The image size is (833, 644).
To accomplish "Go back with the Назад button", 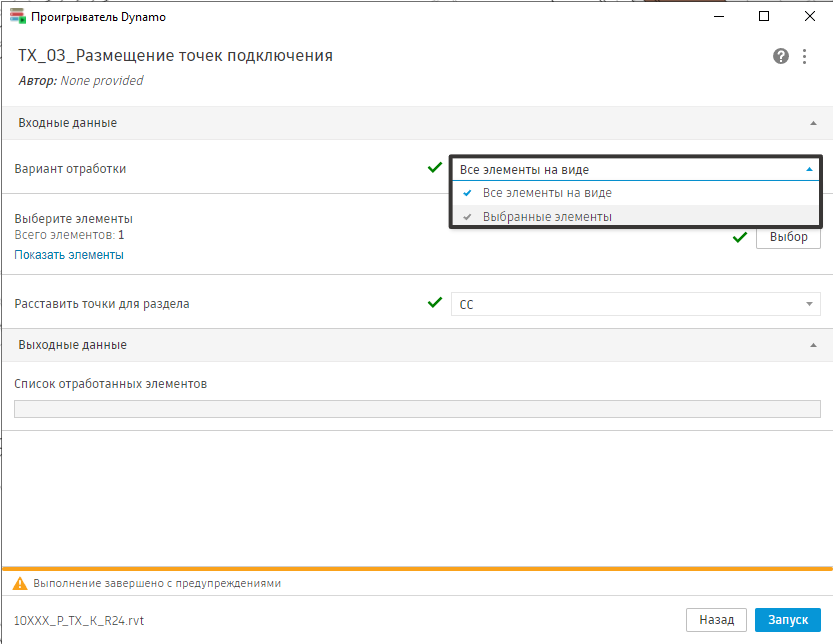I will point(716,620).
